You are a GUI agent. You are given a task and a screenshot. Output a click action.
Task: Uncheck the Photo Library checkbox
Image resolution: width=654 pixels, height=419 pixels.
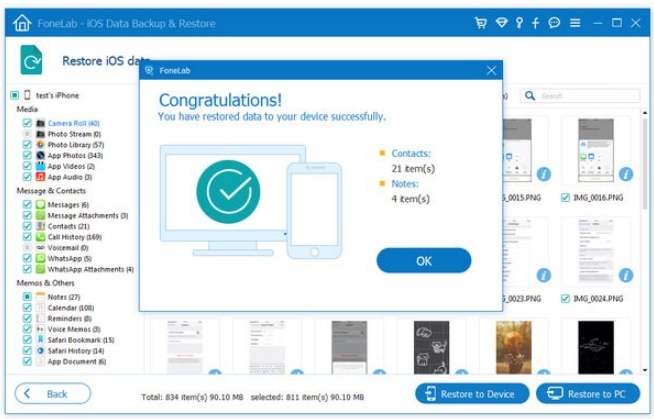[27, 144]
